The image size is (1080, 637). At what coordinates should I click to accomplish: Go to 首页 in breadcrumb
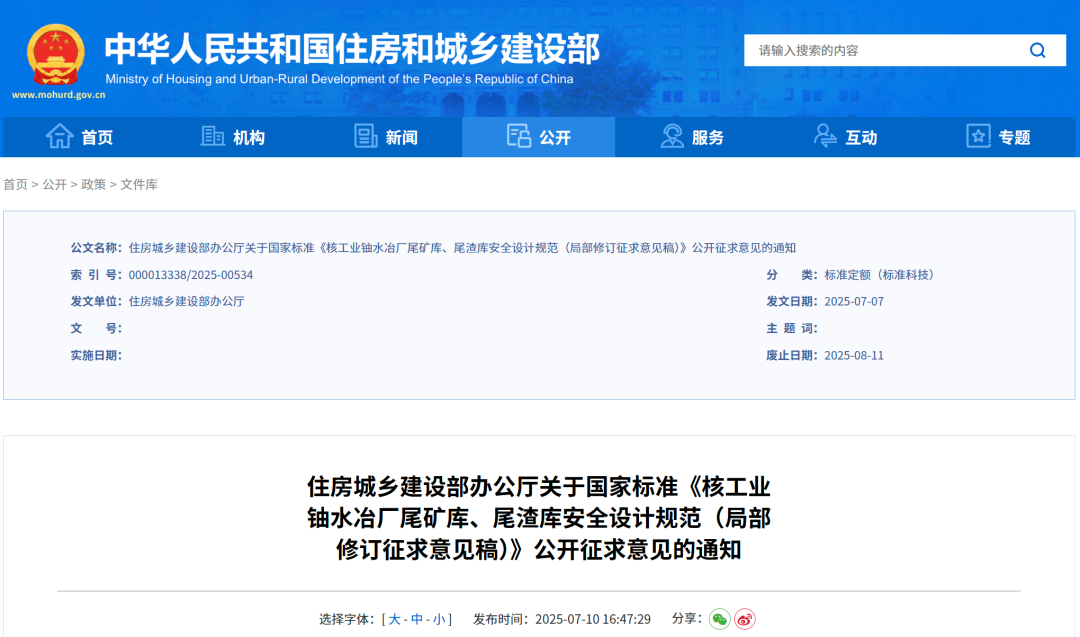[x=16, y=185]
